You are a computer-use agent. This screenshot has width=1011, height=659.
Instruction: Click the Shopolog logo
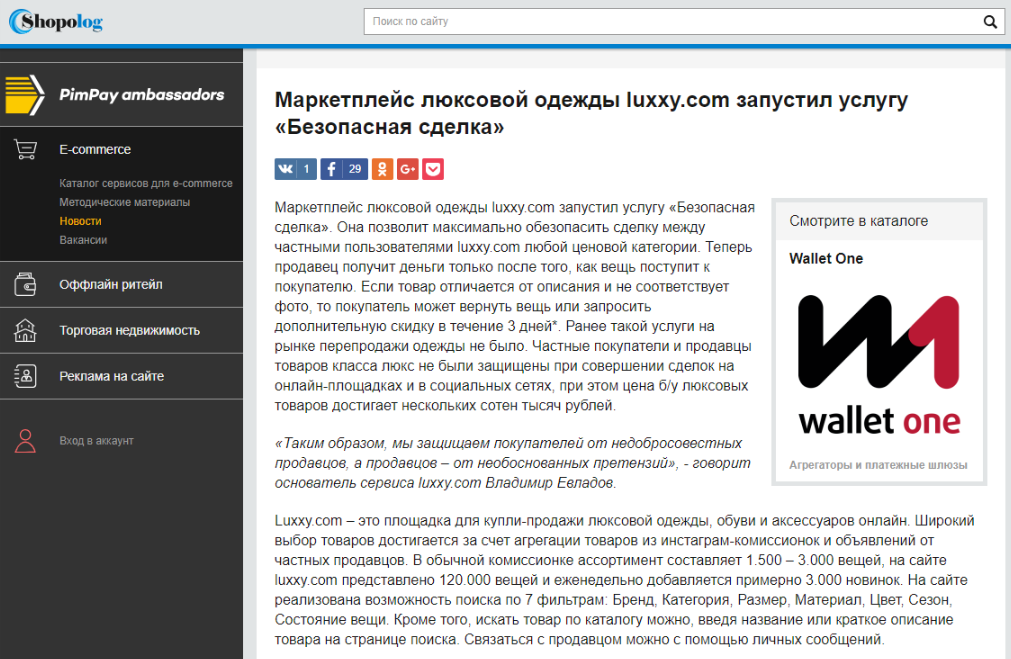tap(56, 21)
